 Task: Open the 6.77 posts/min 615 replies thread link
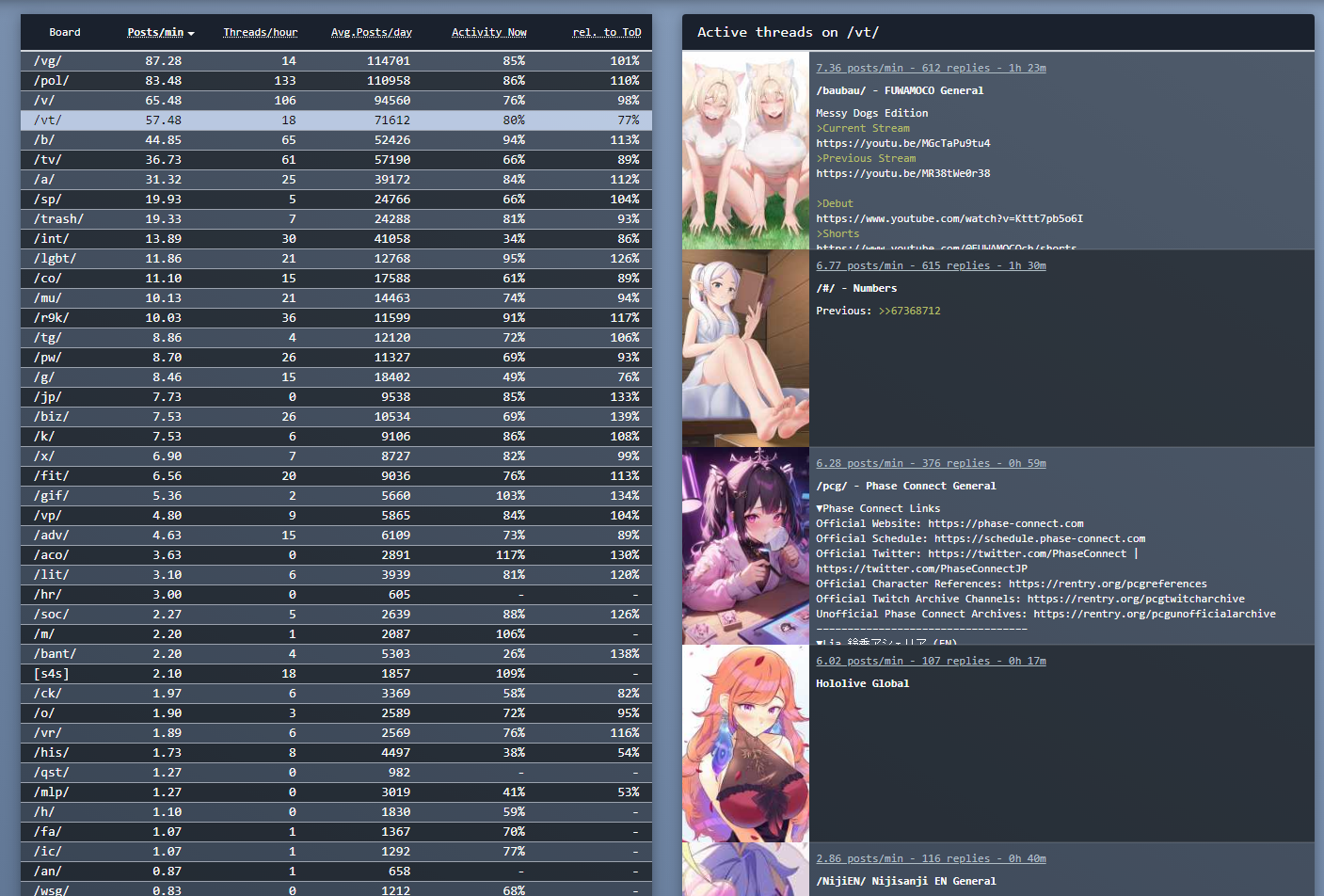(931, 265)
